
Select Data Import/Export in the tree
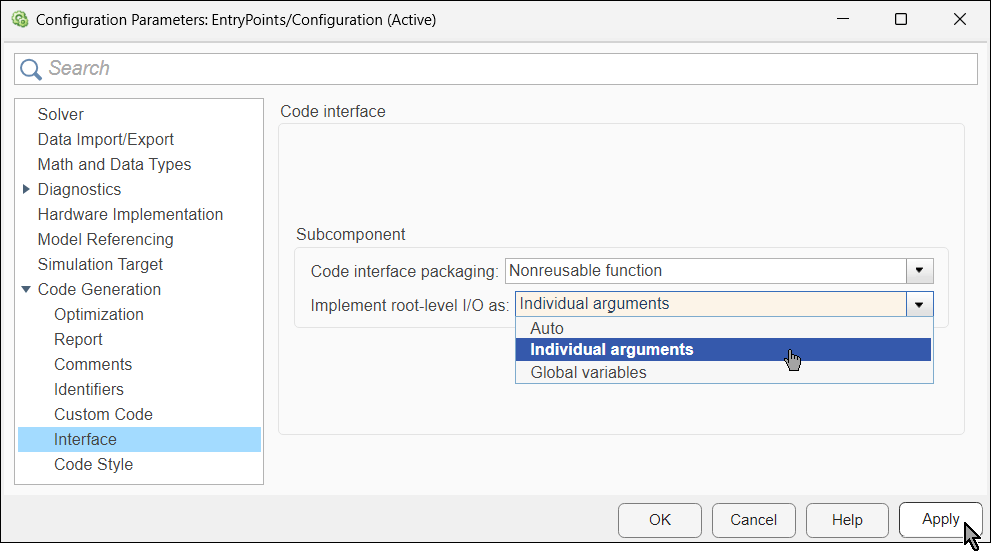[106, 139]
